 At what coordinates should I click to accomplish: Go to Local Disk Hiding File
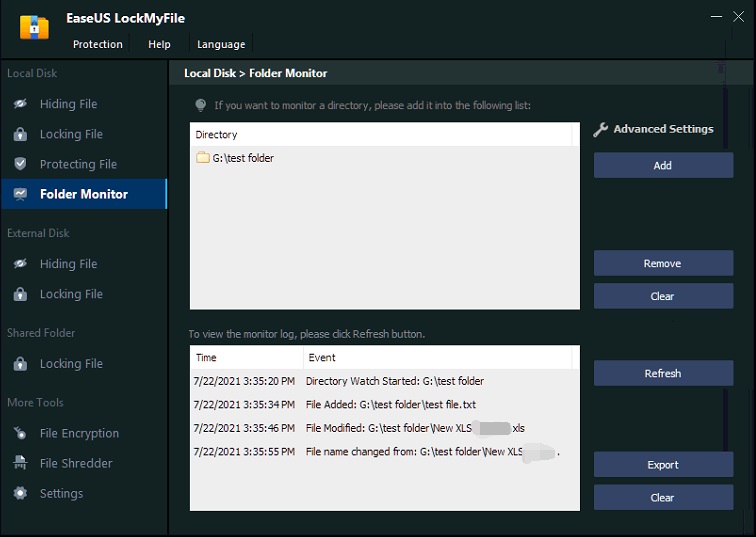[x=84, y=104]
